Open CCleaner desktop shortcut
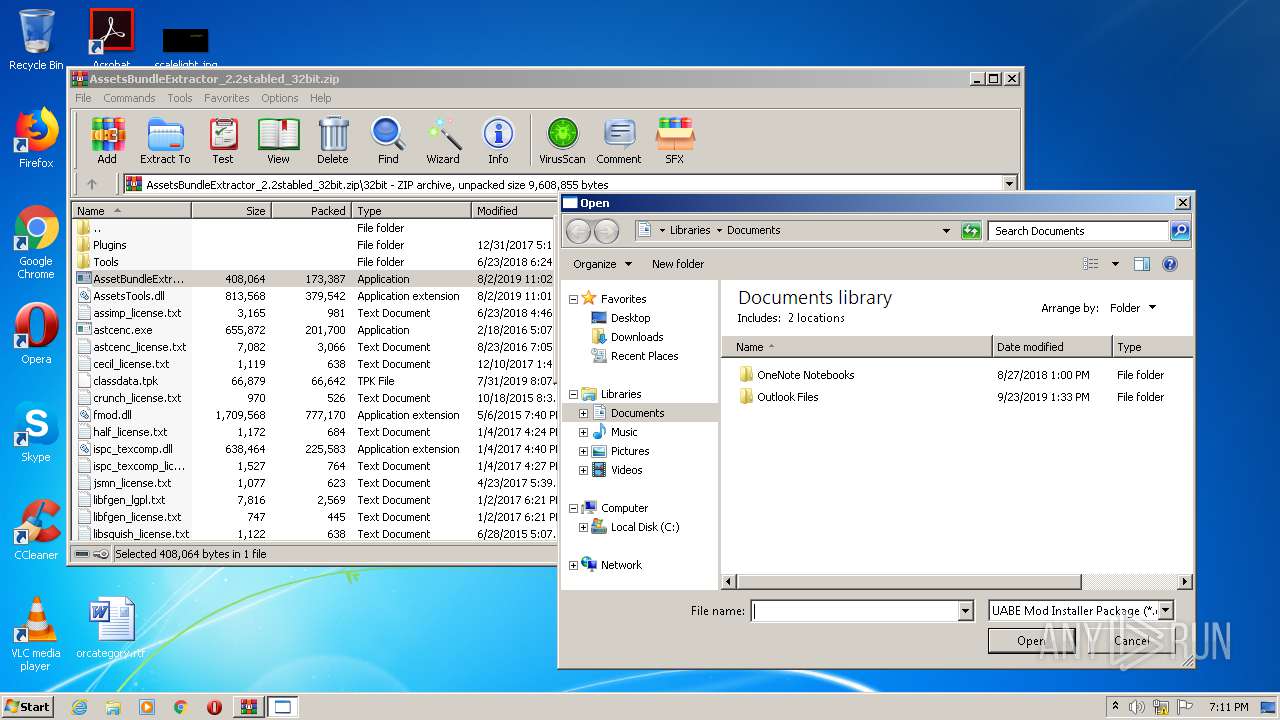 tap(36, 530)
